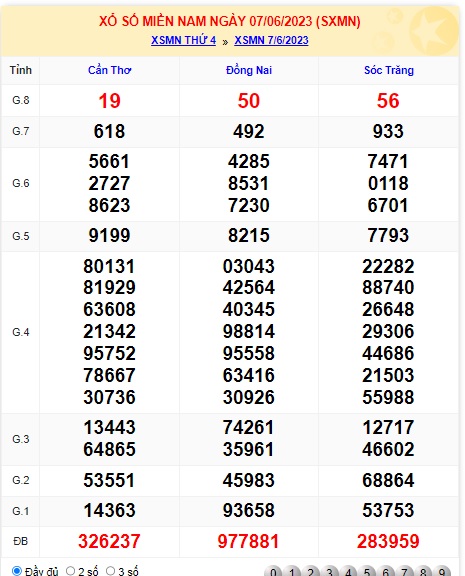Click Đồng Nai special prize 977881
The height and width of the screenshot is (576, 465).
pyautogui.click(x=249, y=541)
